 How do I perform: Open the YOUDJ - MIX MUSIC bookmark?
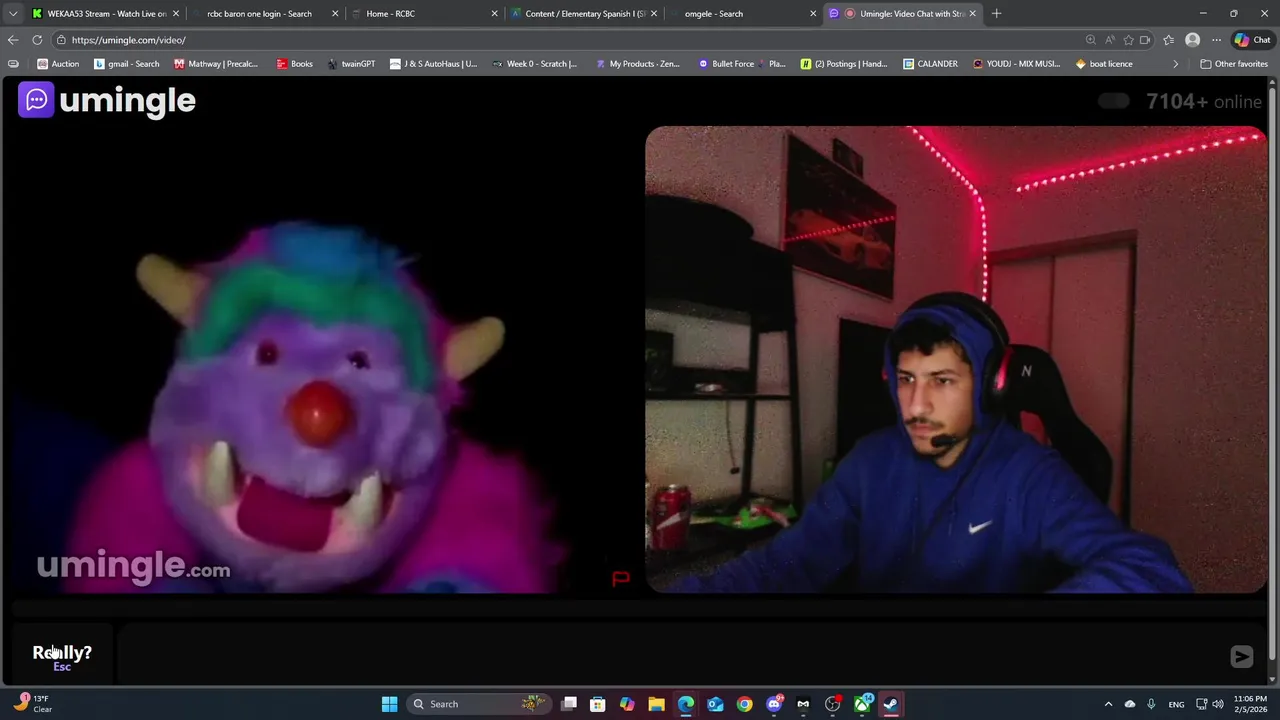1016,64
